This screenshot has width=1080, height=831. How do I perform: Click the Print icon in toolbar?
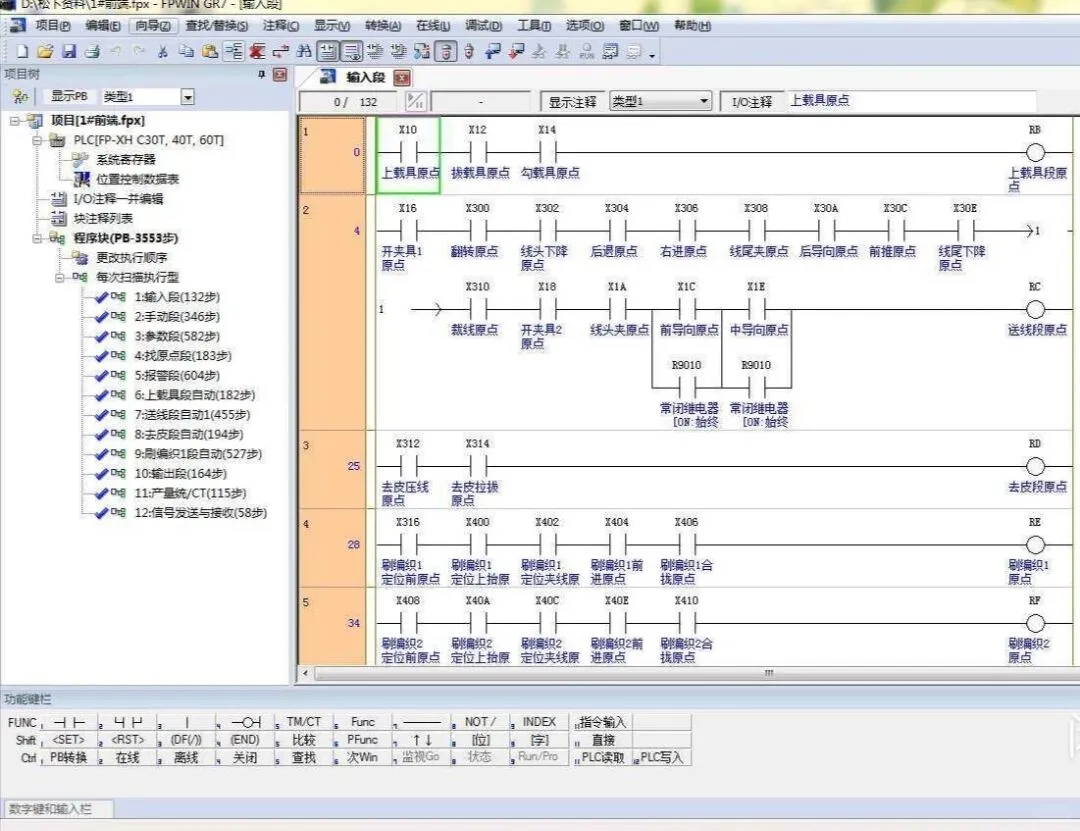pyautogui.click(x=92, y=51)
